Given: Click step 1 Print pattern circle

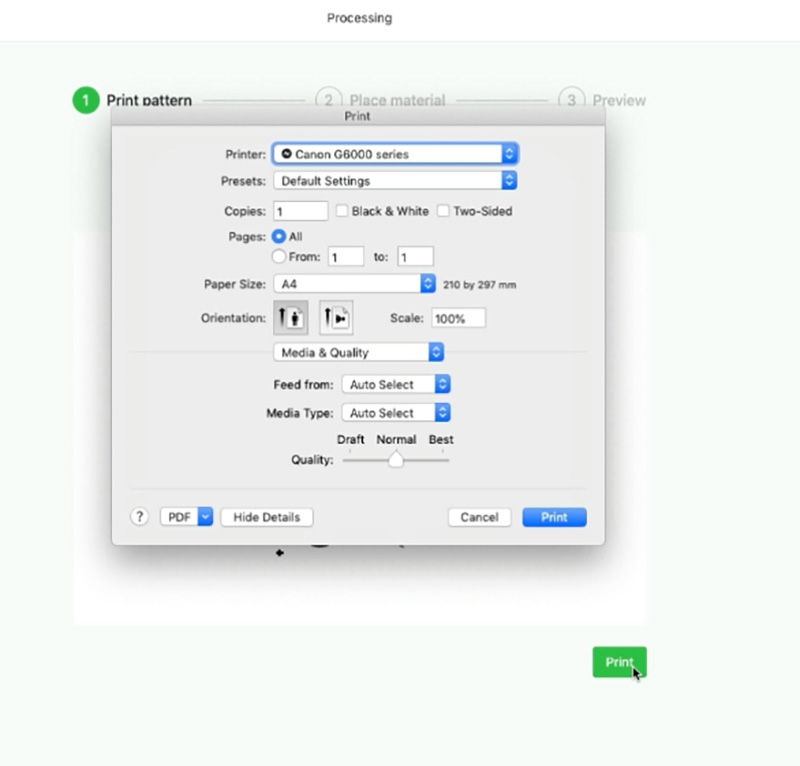Looking at the screenshot, I should point(86,100).
